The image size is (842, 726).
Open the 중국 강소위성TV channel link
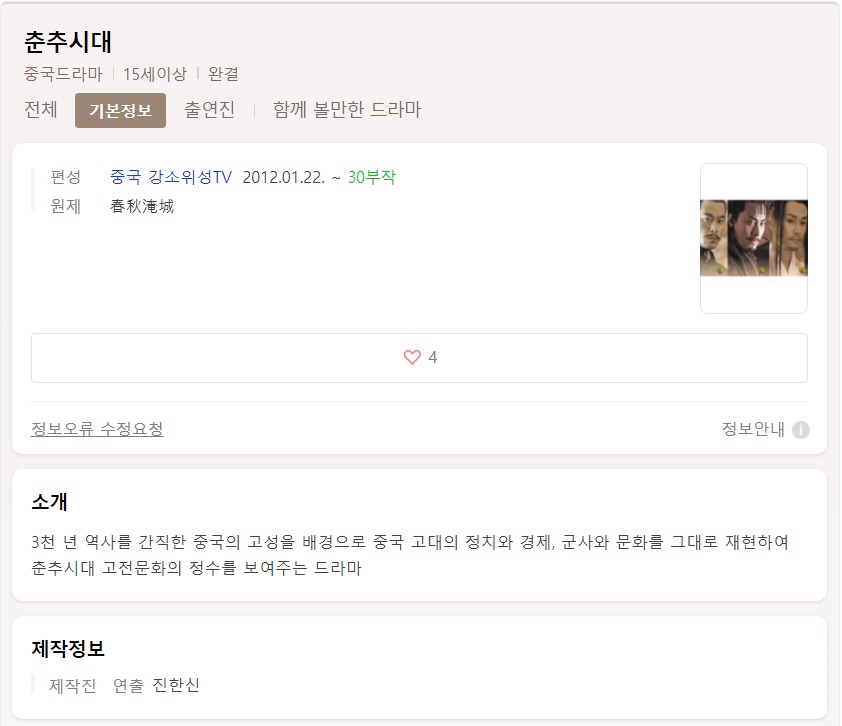click(x=171, y=177)
